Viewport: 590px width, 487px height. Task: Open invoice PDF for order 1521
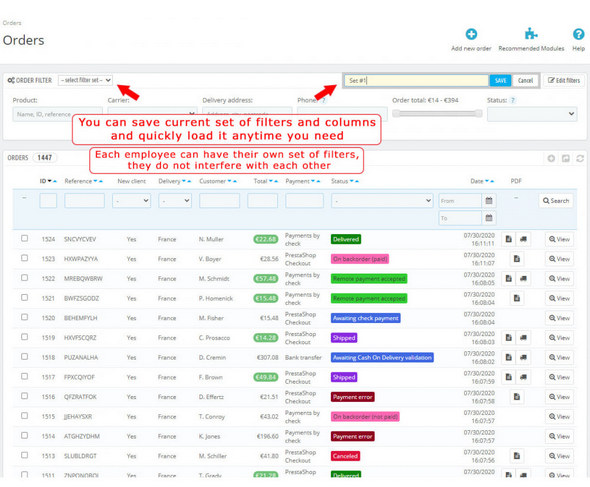coord(517,298)
